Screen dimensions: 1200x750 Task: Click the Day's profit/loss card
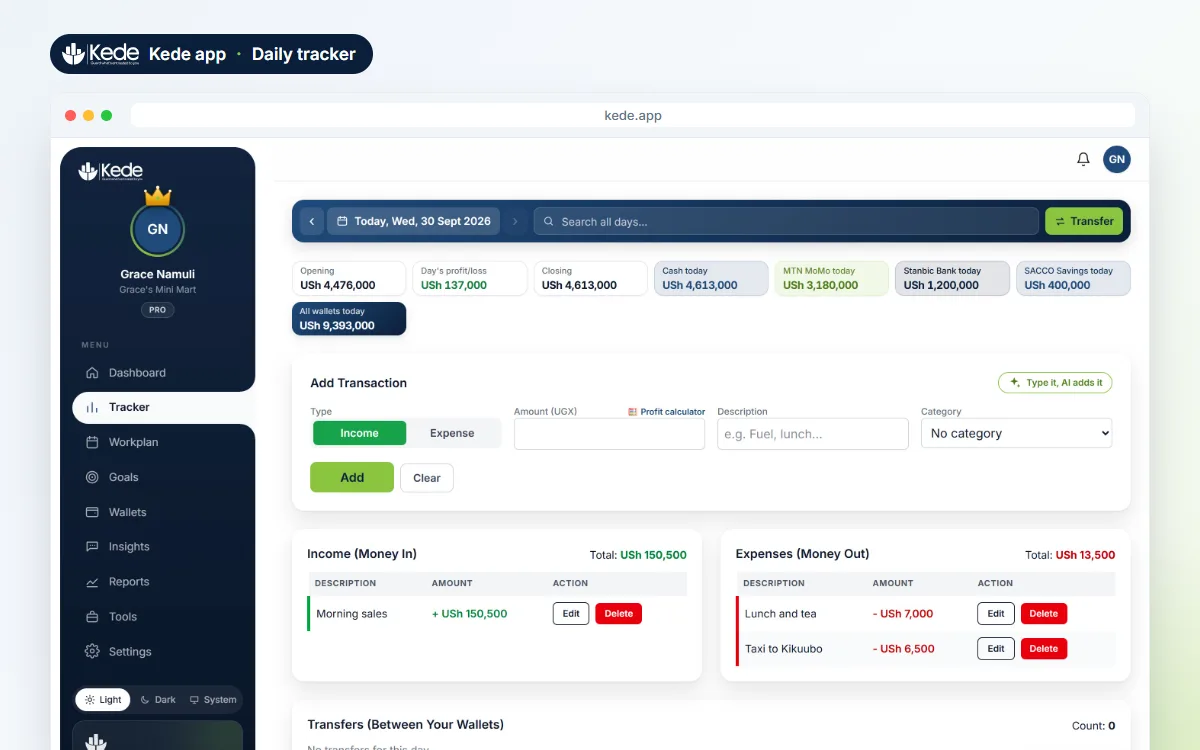(x=470, y=279)
